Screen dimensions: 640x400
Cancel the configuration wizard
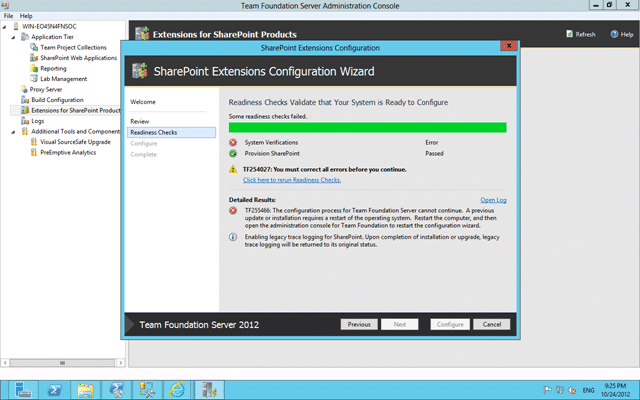tap(491, 324)
